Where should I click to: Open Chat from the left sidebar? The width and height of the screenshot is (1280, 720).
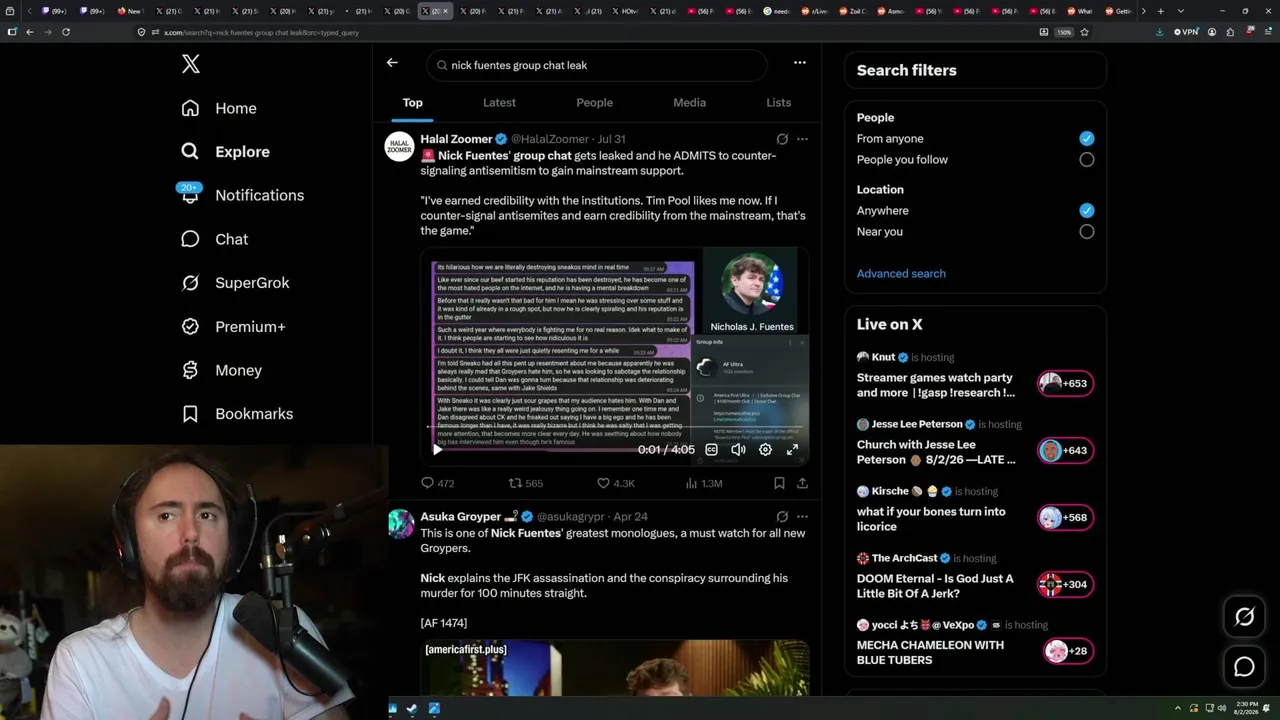(214, 239)
